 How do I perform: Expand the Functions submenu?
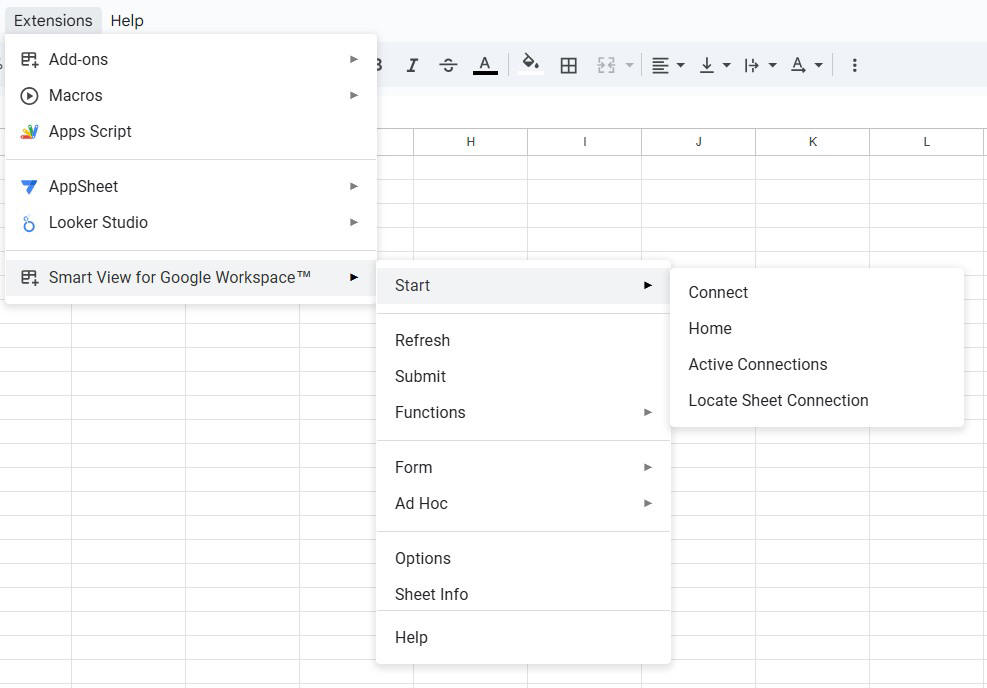tap(430, 412)
